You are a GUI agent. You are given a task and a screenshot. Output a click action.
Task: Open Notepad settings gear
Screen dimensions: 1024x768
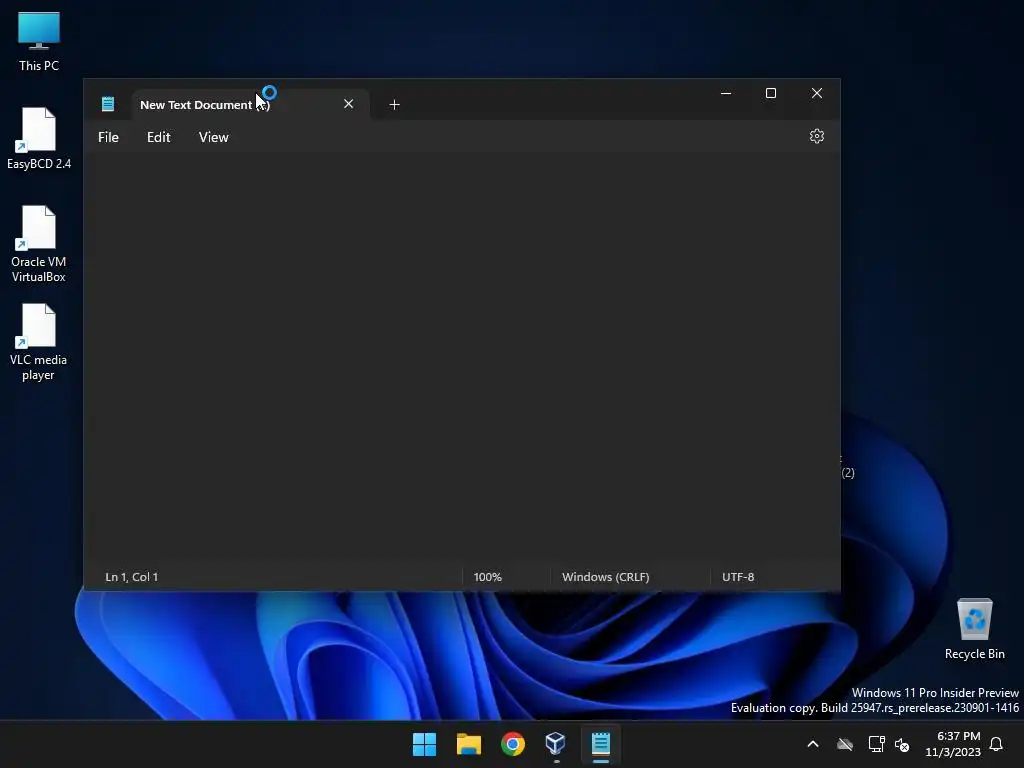pyautogui.click(x=816, y=136)
